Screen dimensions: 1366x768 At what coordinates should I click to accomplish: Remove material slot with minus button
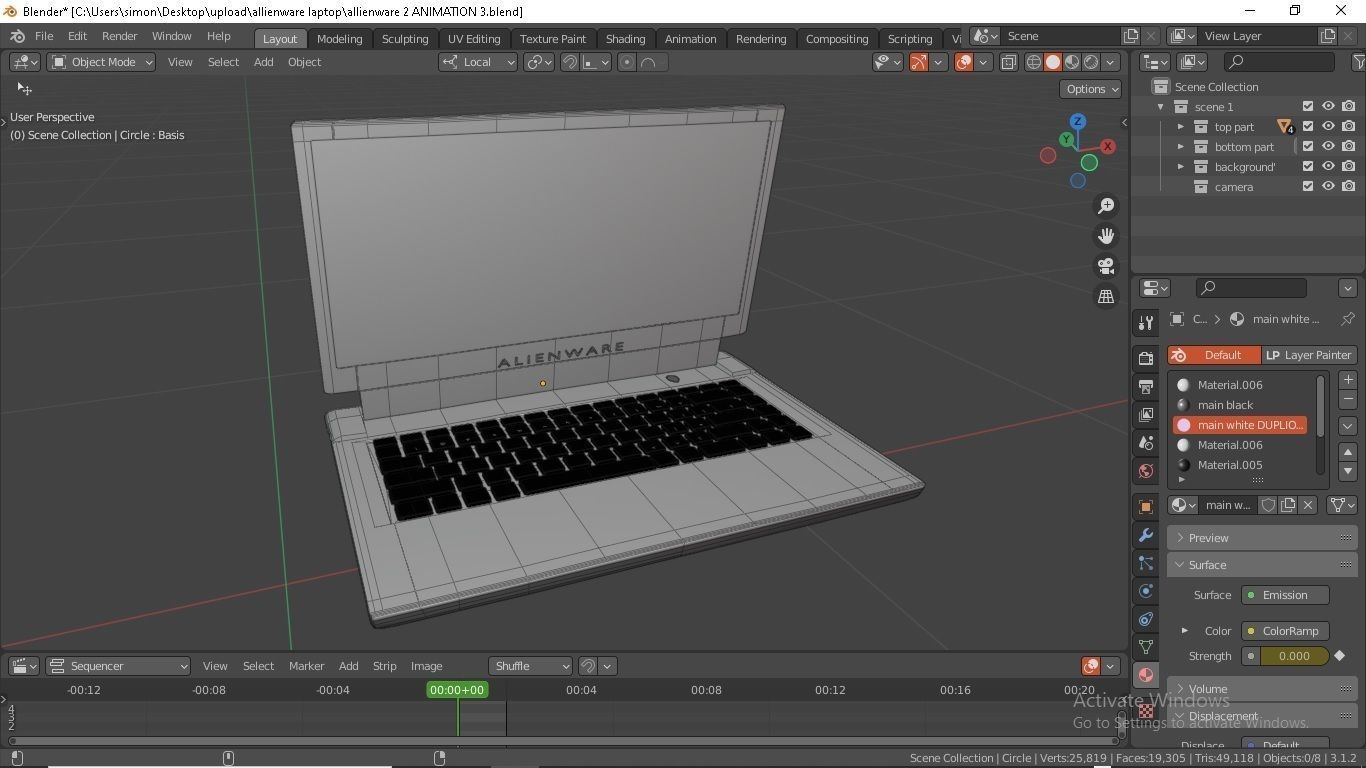click(x=1348, y=399)
